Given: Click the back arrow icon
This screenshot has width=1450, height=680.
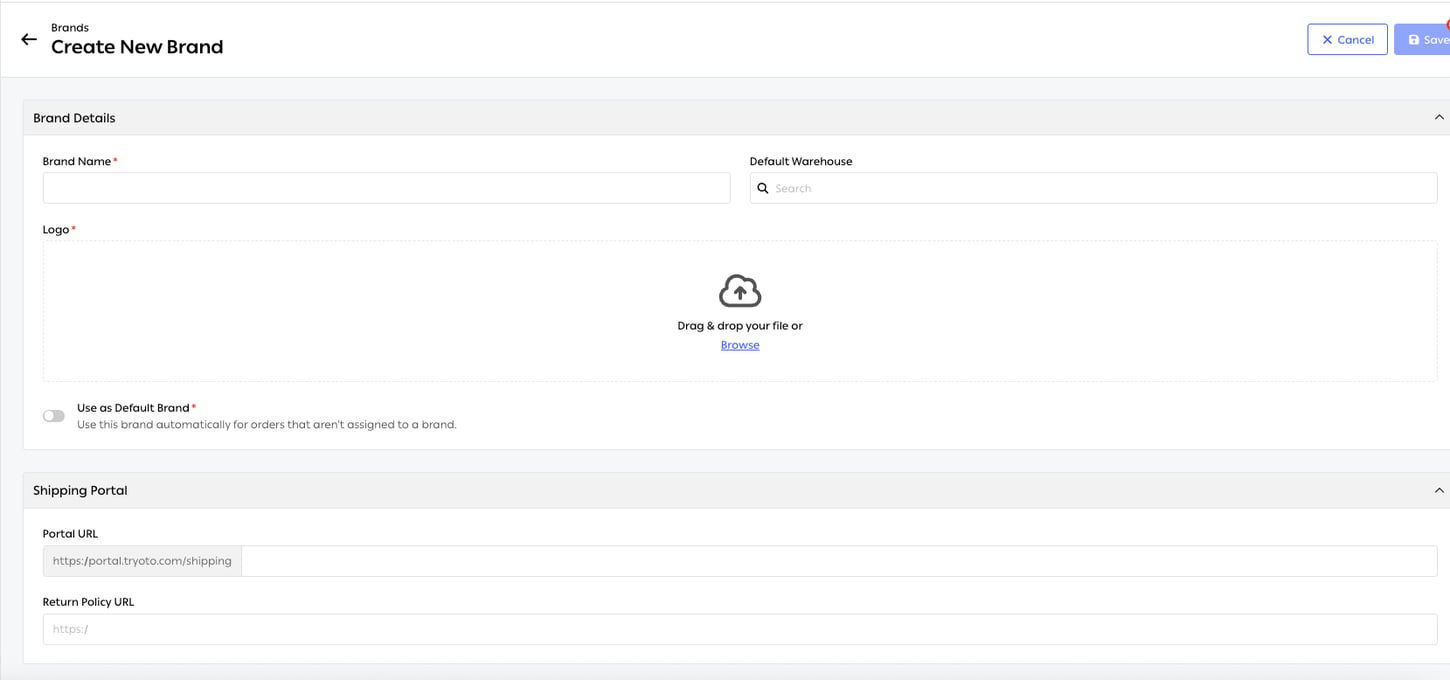Looking at the screenshot, I should [x=29, y=39].
